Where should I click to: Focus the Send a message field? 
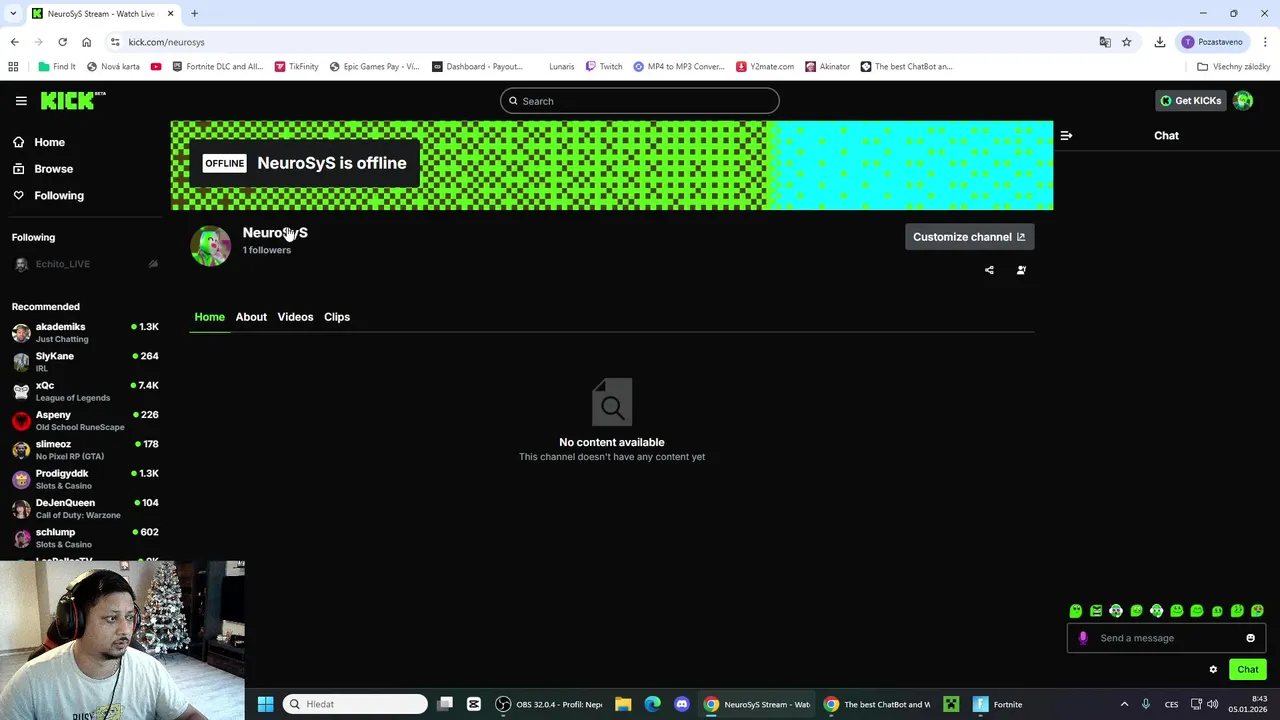click(1166, 638)
